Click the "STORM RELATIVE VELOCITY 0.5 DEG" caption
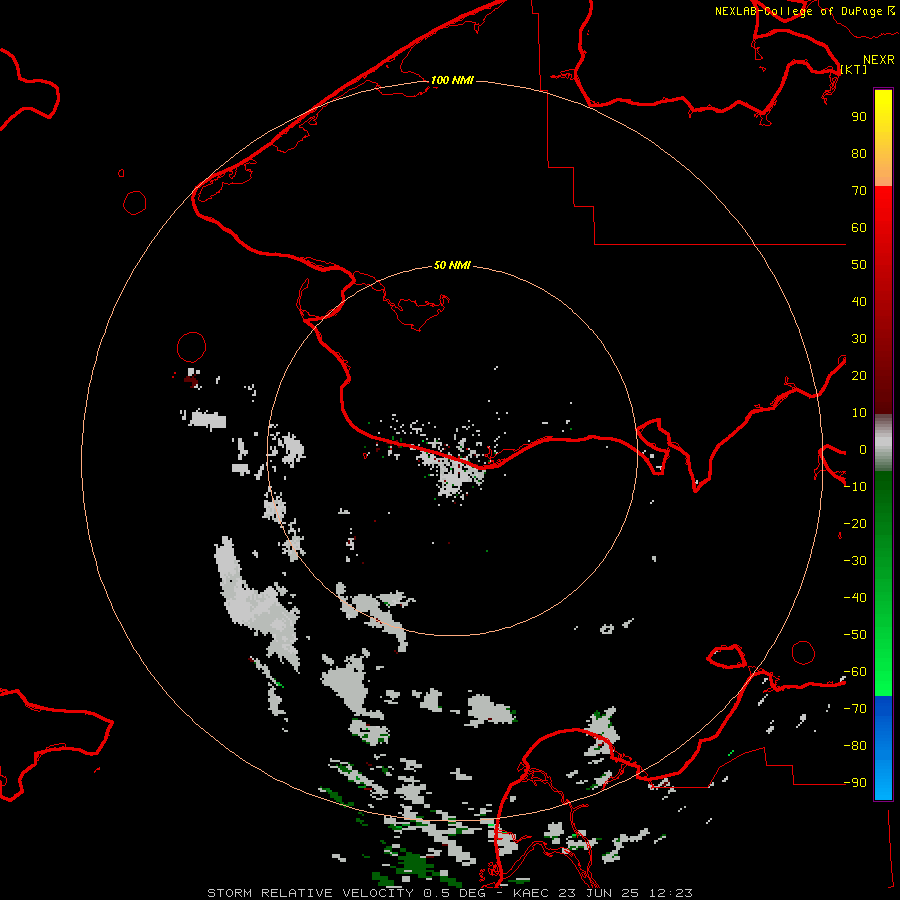Screen dimensions: 900x900 346,893
